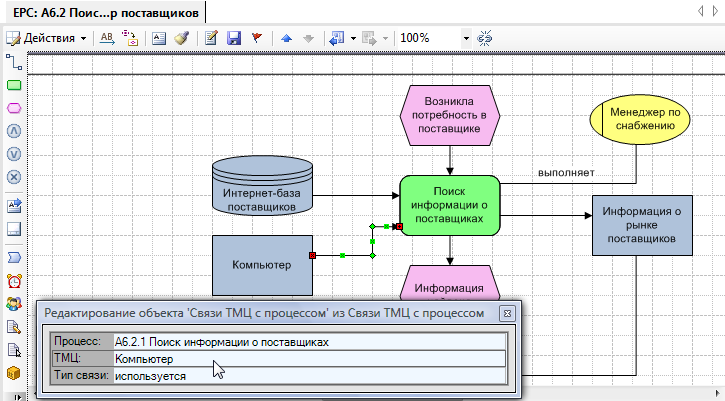Image resolution: width=725 pixels, height=401 pixels.
Task: Click the 100% zoom value field
Action: click(428, 38)
